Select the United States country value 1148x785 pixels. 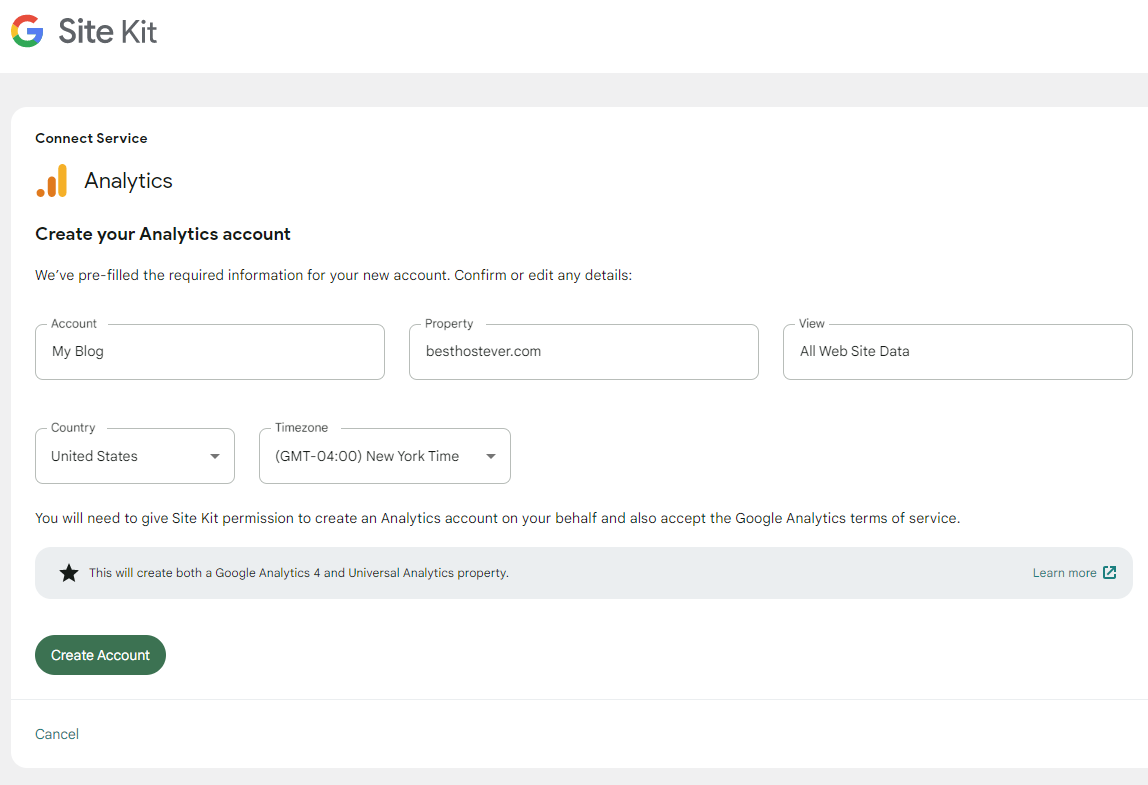(x=94, y=456)
